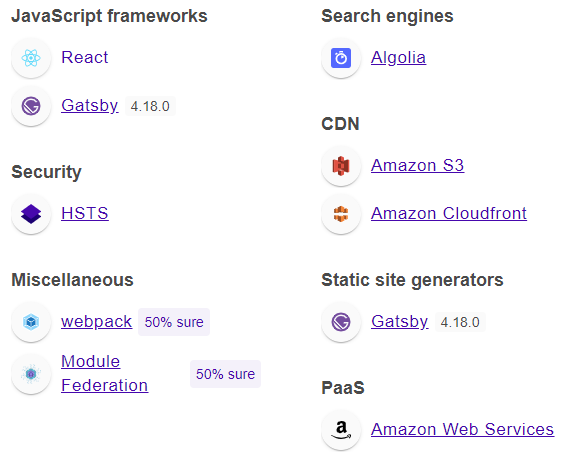The height and width of the screenshot is (460, 583).
Task: Click the React atom logo icon
Action: click(31, 58)
